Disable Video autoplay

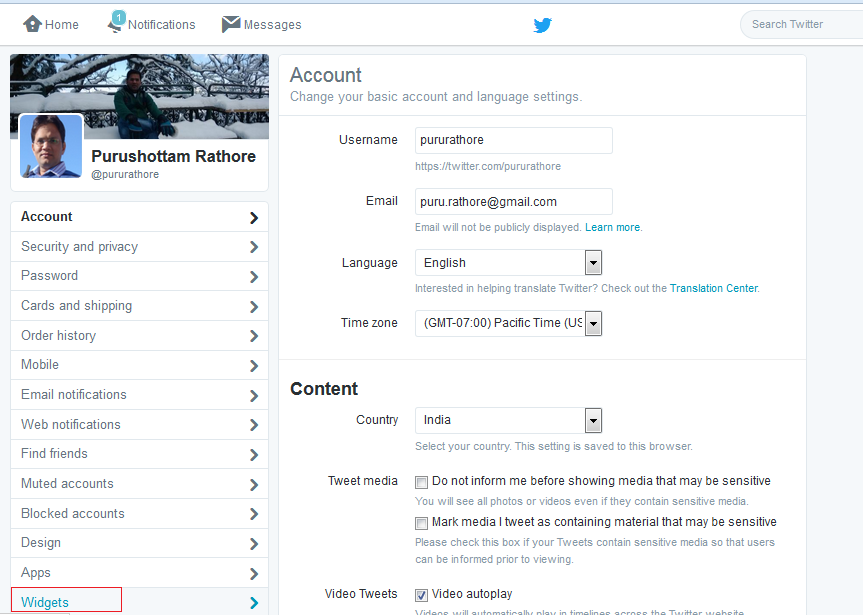pos(421,594)
